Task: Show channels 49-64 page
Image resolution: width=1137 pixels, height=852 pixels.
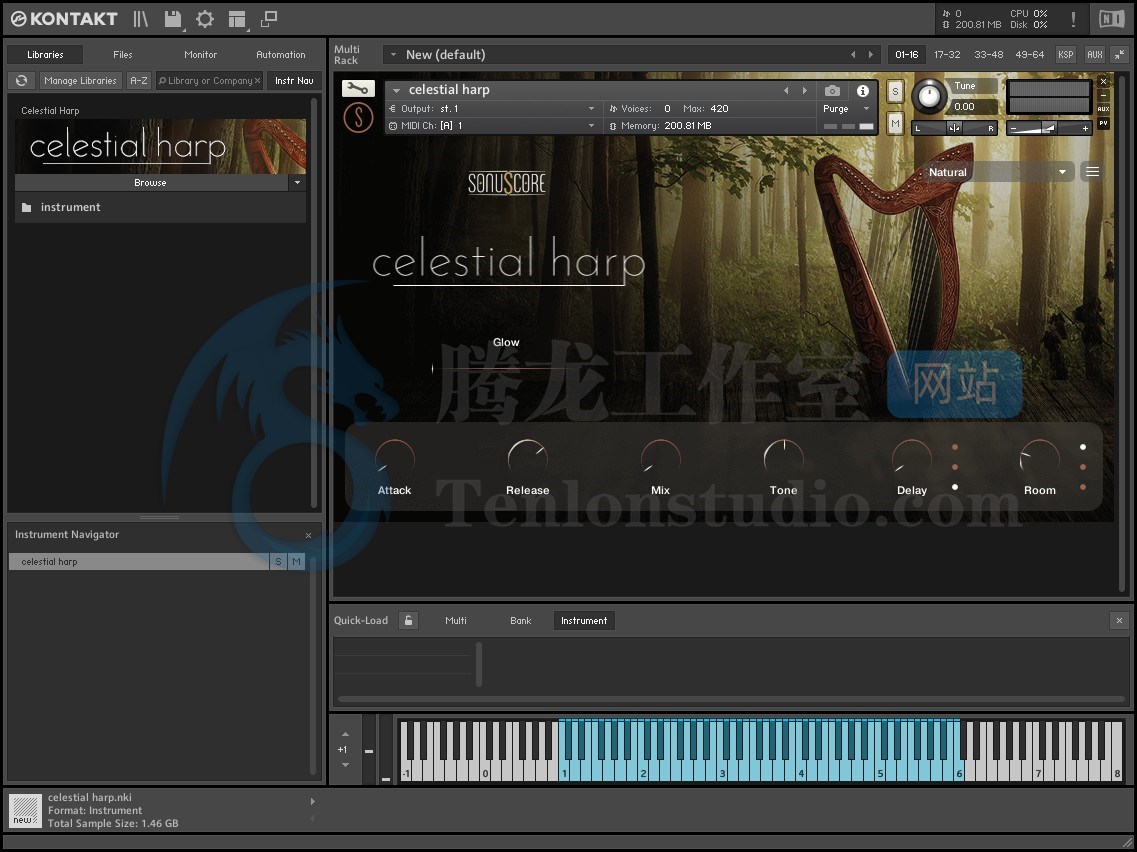Action: (1030, 54)
